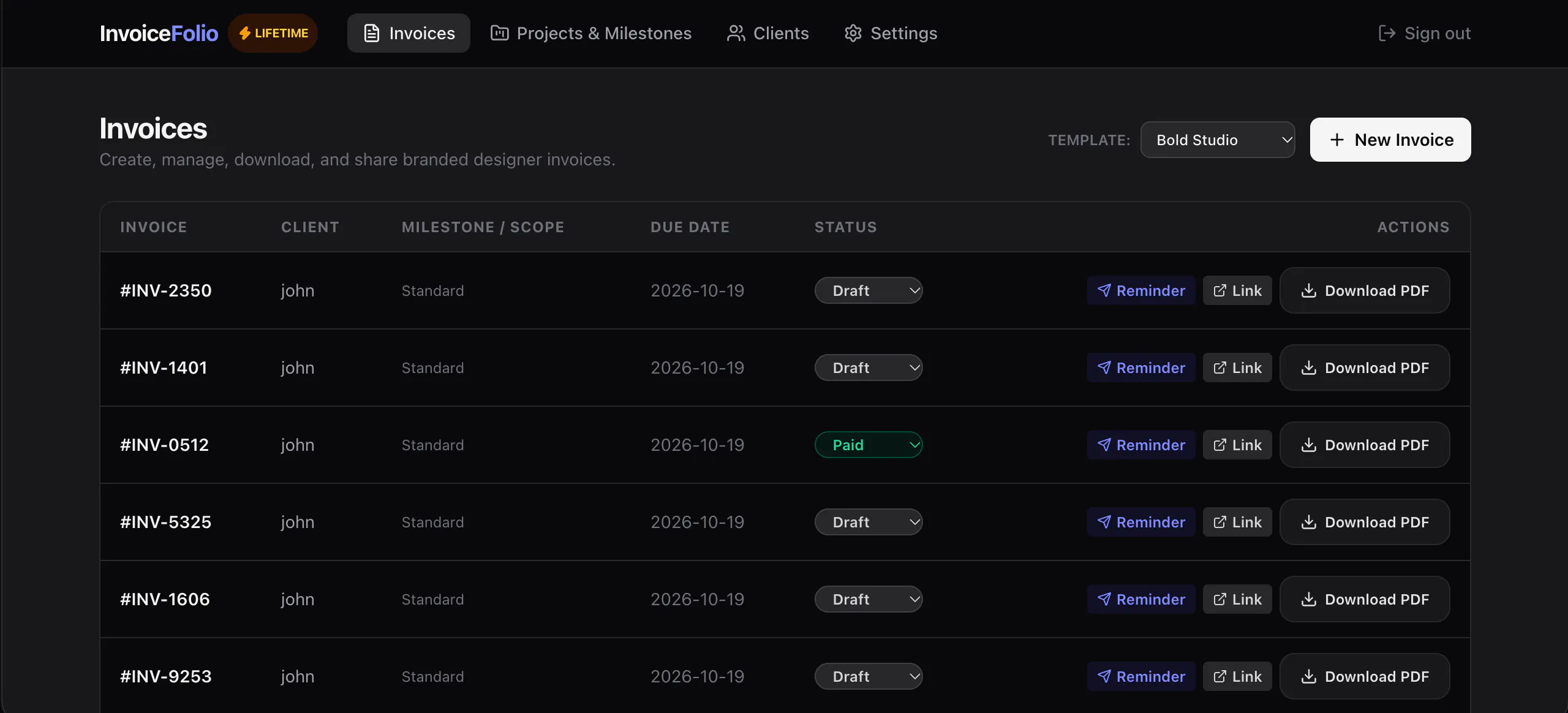This screenshot has height=713, width=1568.
Task: Click the InvoiceFolio logo
Action: pos(159,33)
